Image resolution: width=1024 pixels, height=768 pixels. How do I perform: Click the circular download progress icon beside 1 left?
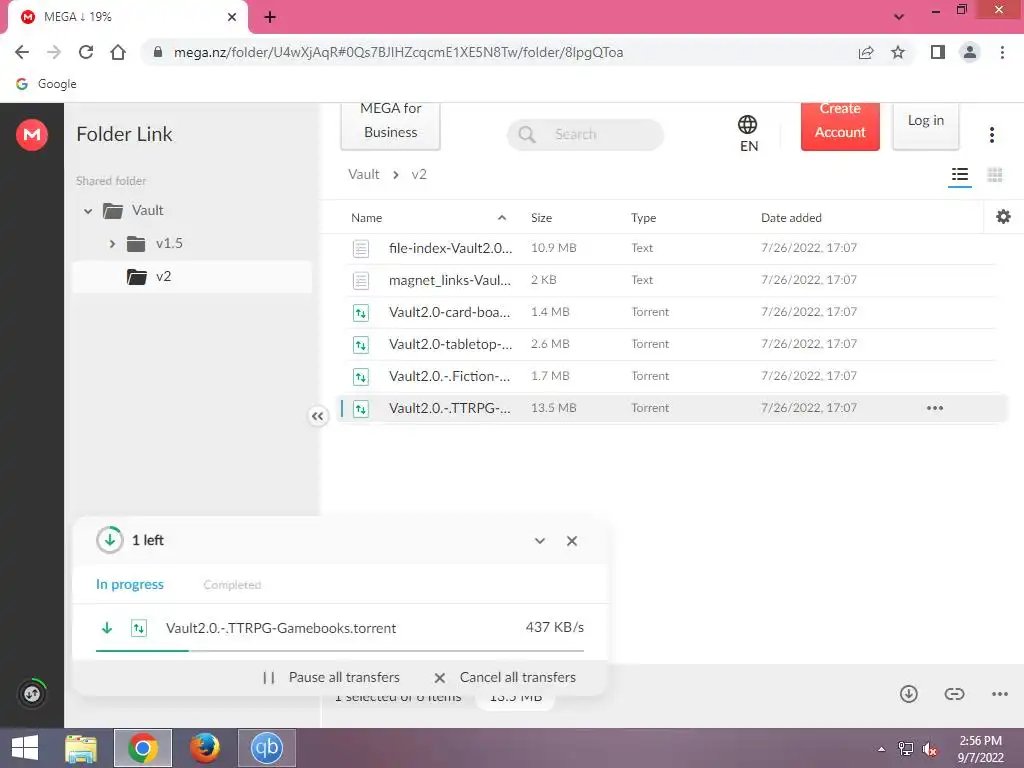[x=110, y=540]
